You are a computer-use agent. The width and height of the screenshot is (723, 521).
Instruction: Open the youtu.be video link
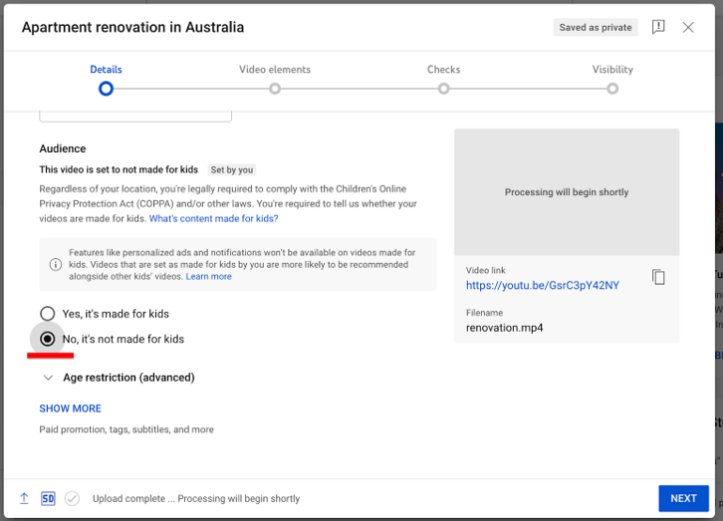point(542,285)
